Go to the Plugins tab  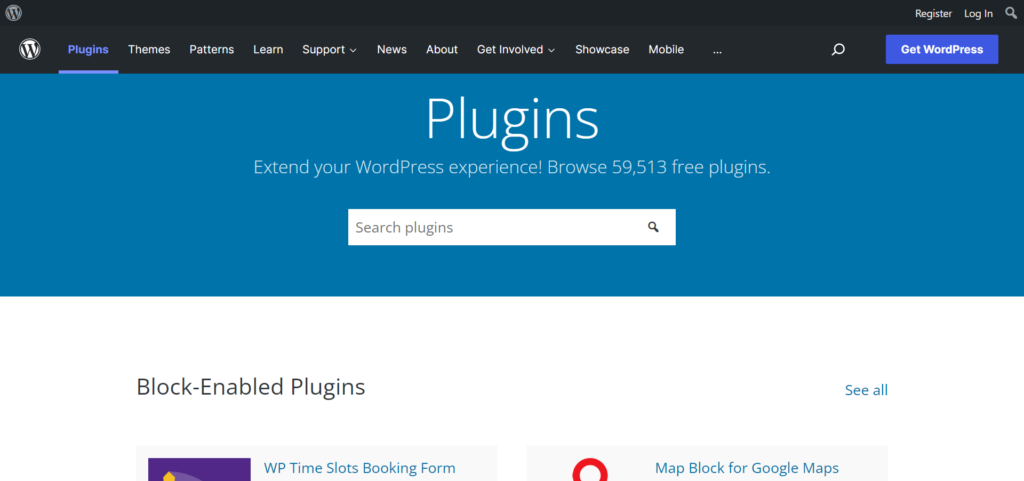click(x=88, y=50)
